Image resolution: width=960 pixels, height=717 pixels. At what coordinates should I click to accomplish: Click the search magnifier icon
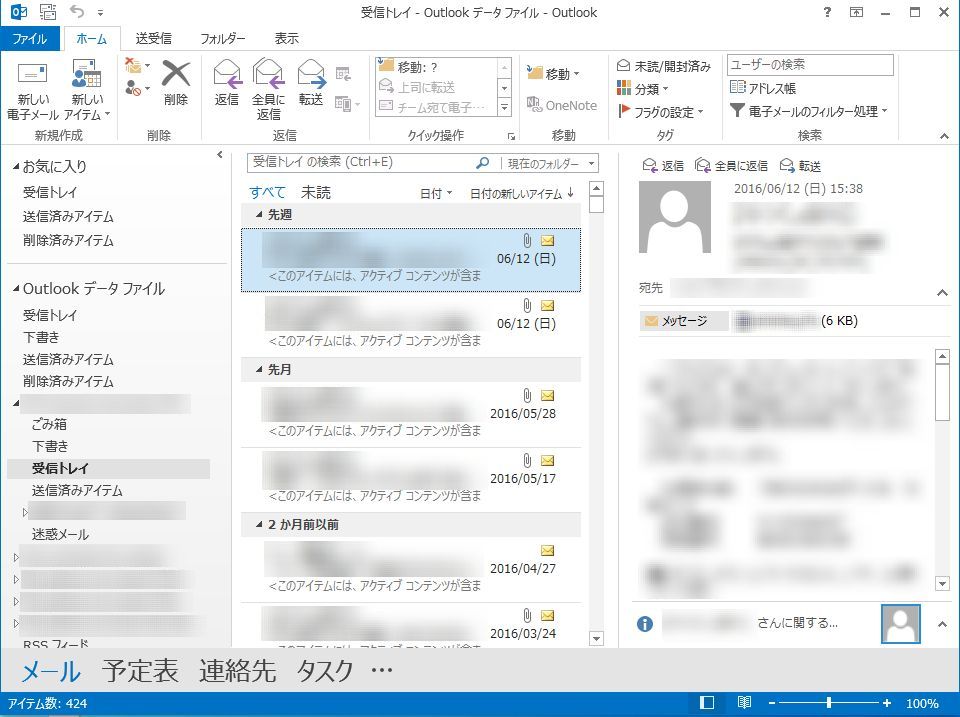(482, 163)
